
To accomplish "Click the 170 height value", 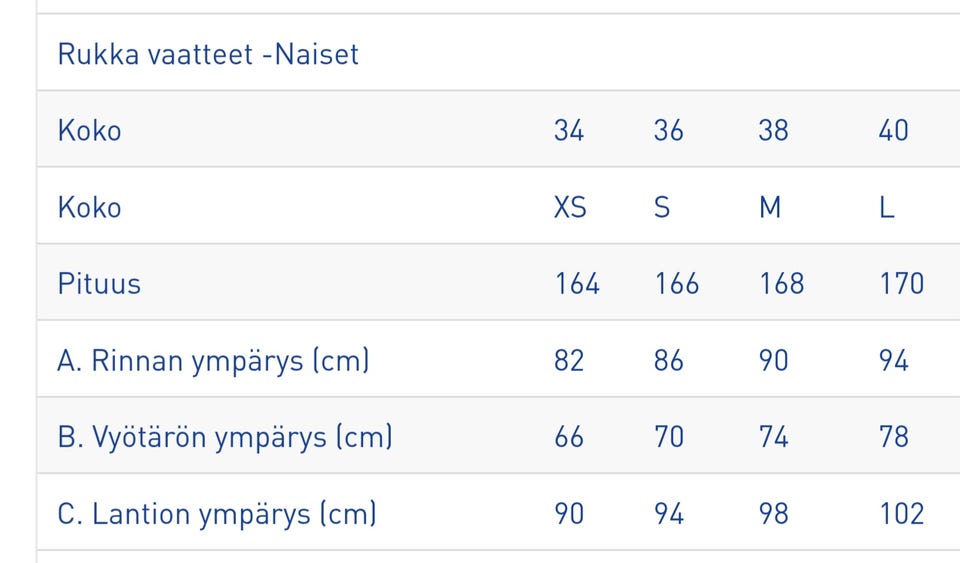I will click(901, 284).
